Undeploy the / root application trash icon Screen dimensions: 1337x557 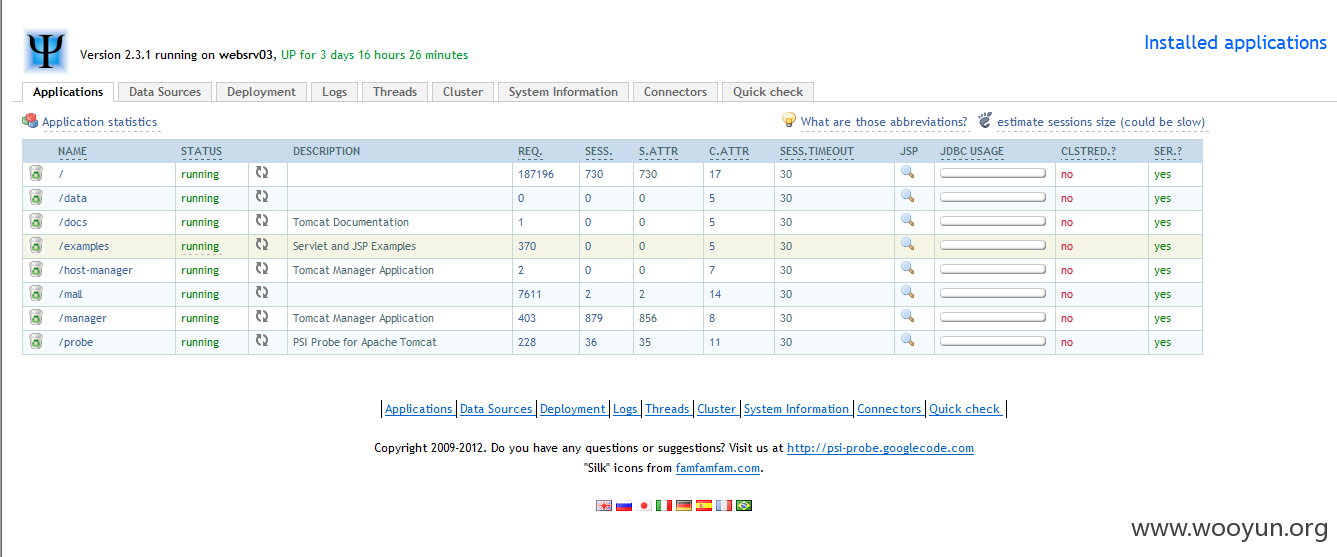pyautogui.click(x=36, y=173)
